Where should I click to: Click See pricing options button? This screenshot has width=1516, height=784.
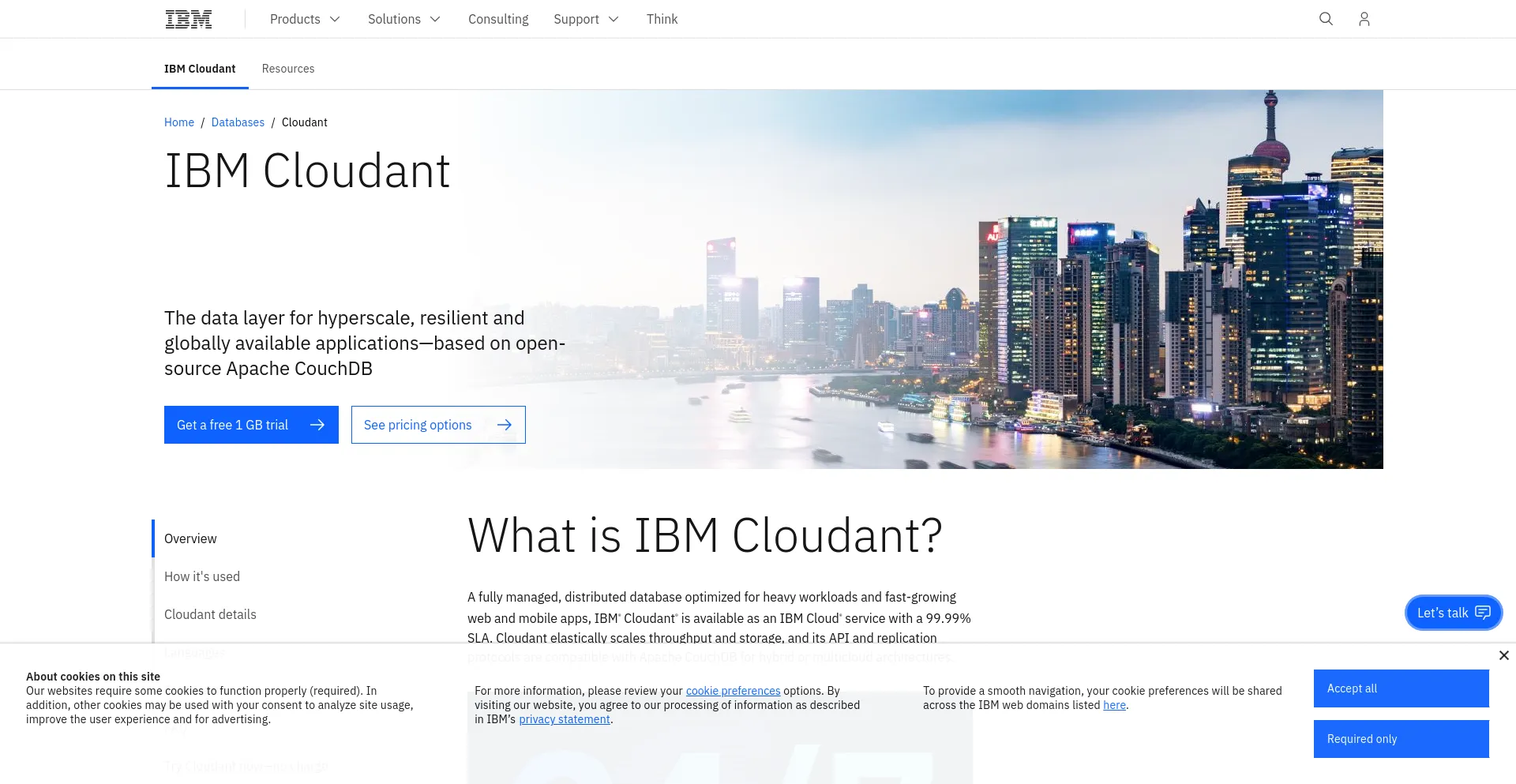(x=438, y=425)
